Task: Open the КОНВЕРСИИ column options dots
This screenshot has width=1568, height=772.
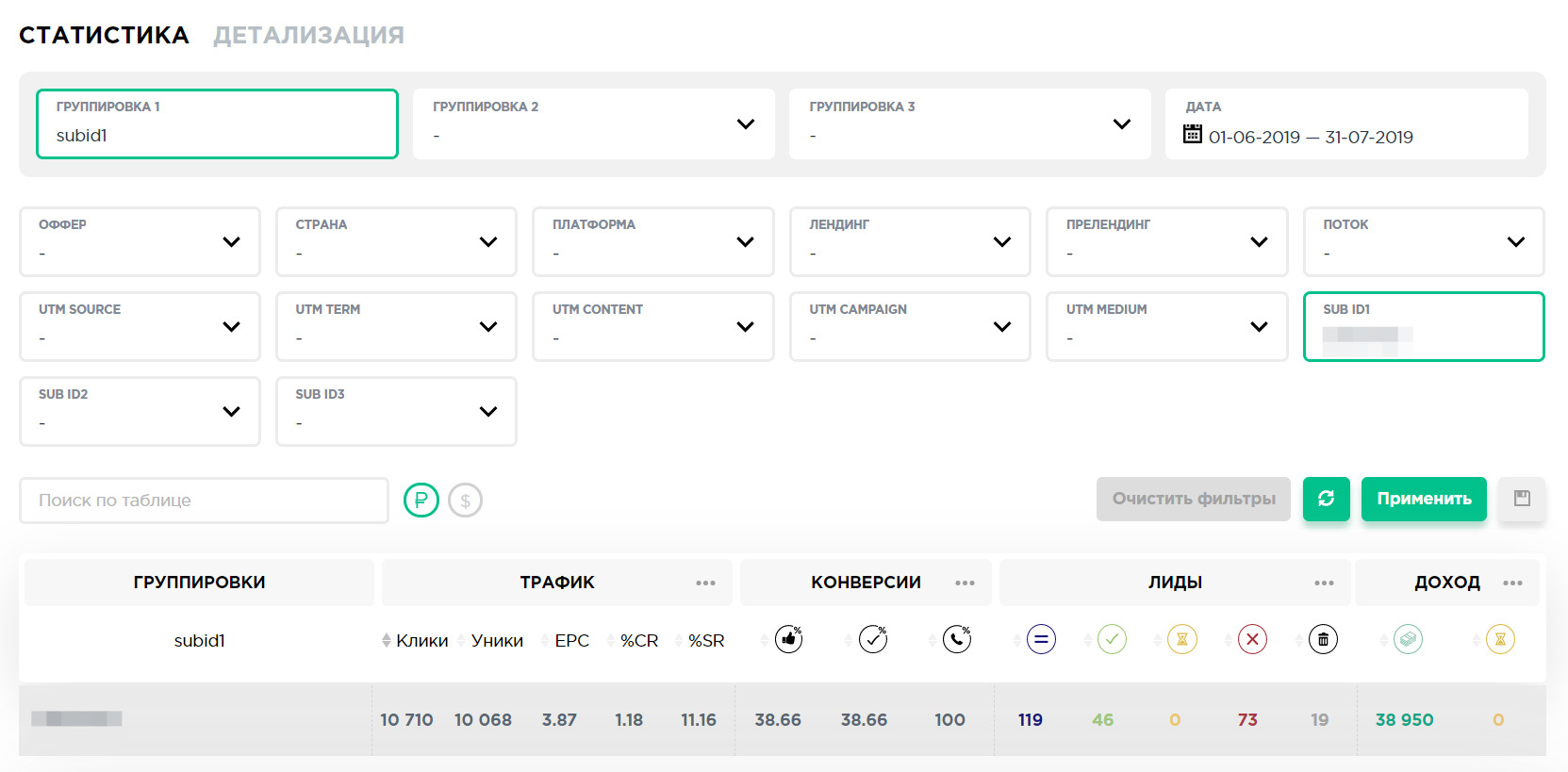Action: click(965, 583)
